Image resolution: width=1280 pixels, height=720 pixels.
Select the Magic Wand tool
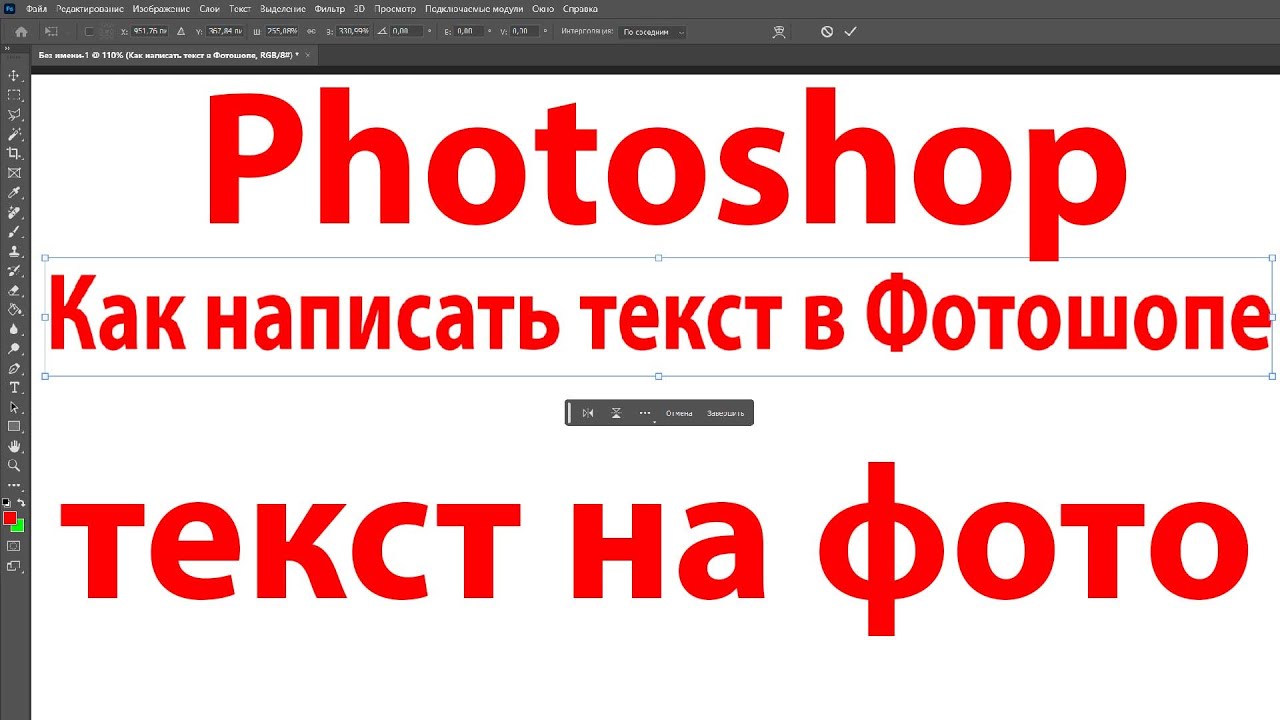click(x=14, y=133)
